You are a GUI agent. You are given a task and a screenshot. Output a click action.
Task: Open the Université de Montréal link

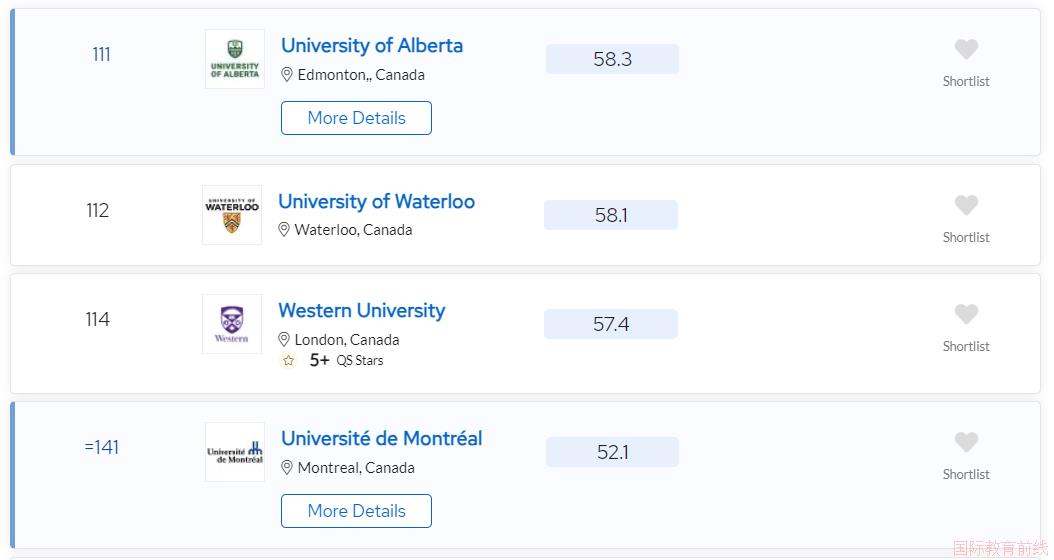pyautogui.click(x=382, y=438)
